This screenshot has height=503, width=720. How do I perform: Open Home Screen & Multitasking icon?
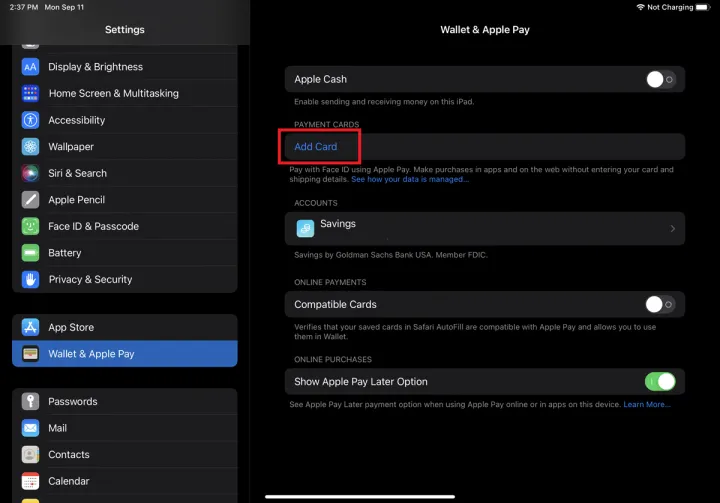30,93
